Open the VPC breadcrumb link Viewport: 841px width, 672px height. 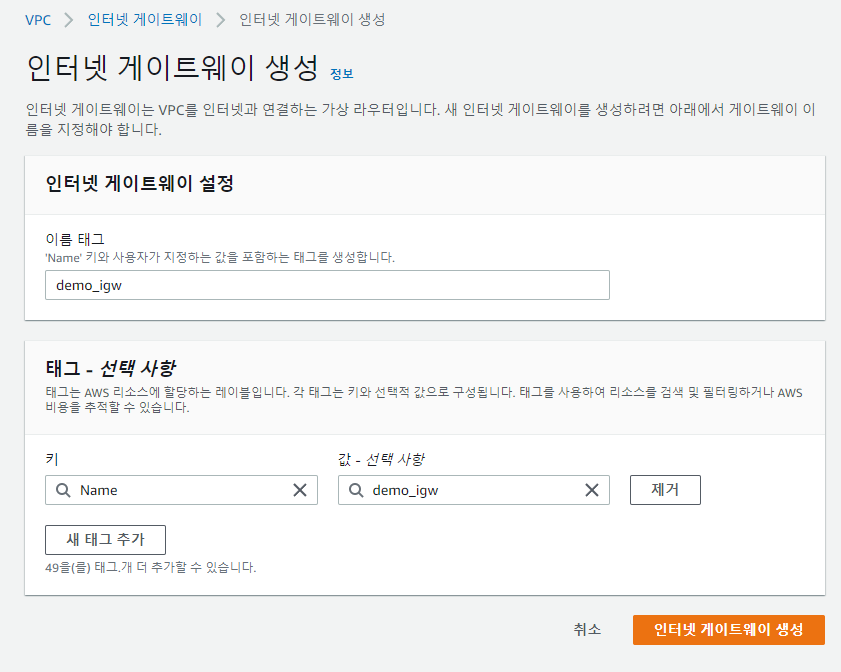tap(38, 20)
